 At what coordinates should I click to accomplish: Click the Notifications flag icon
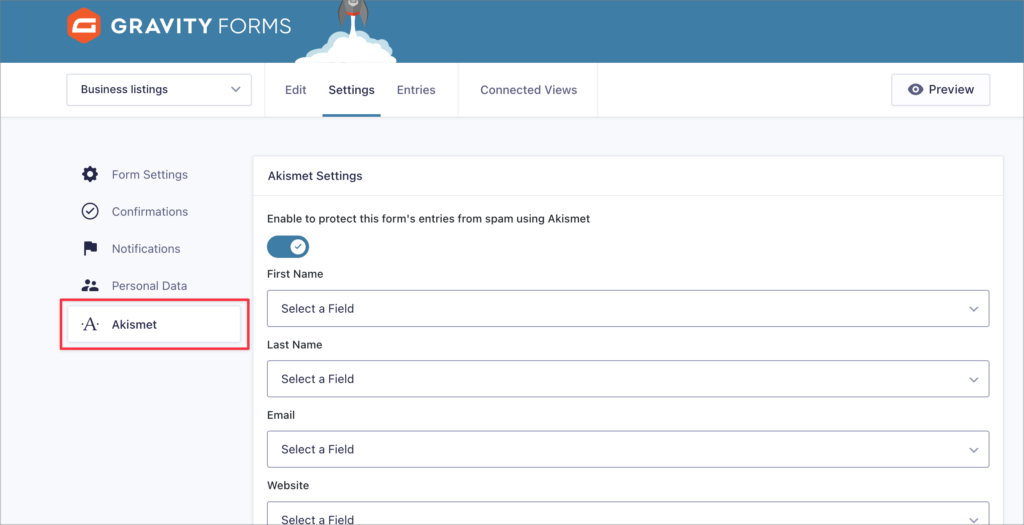[x=89, y=249]
